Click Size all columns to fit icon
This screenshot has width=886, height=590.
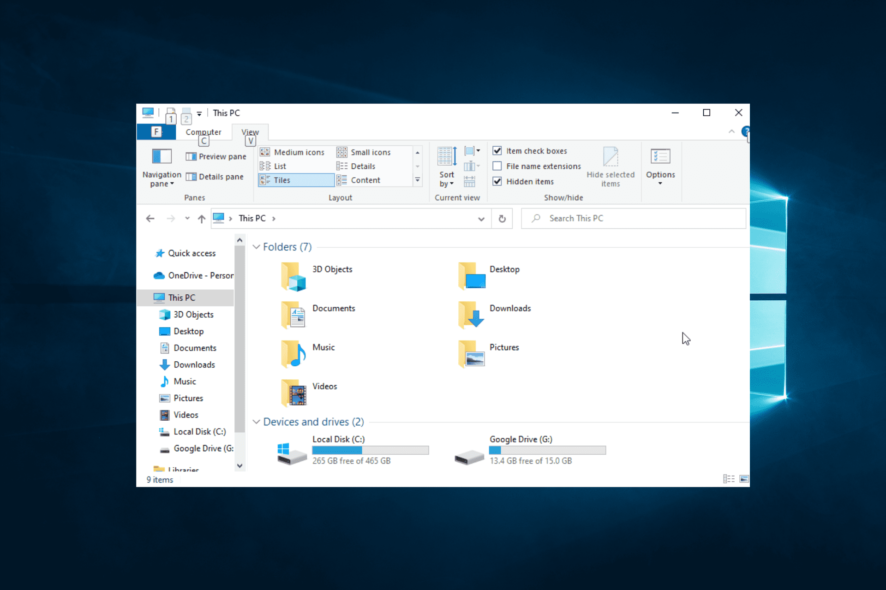coord(470,181)
